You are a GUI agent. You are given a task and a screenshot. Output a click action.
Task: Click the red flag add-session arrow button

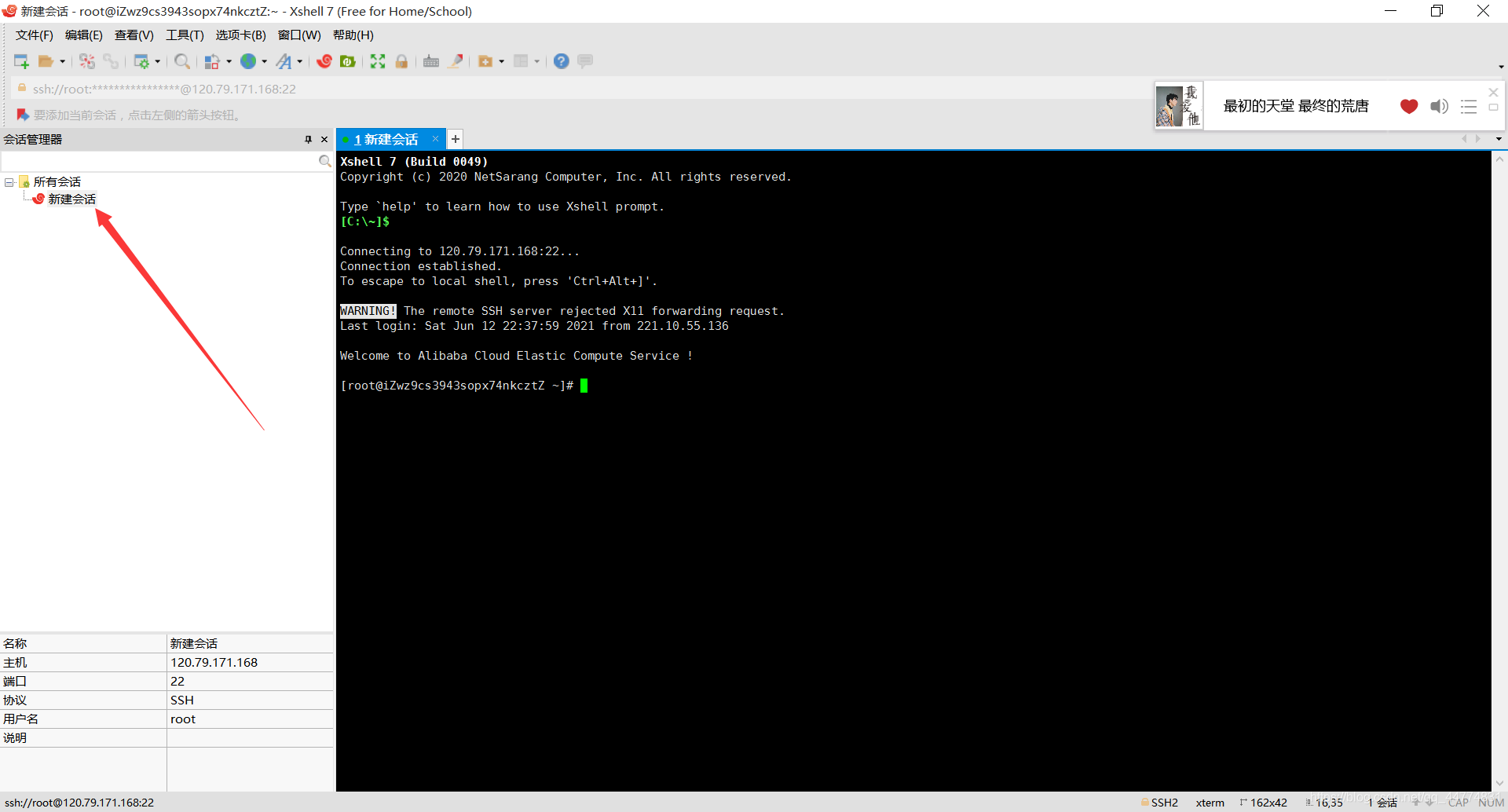click(x=23, y=115)
